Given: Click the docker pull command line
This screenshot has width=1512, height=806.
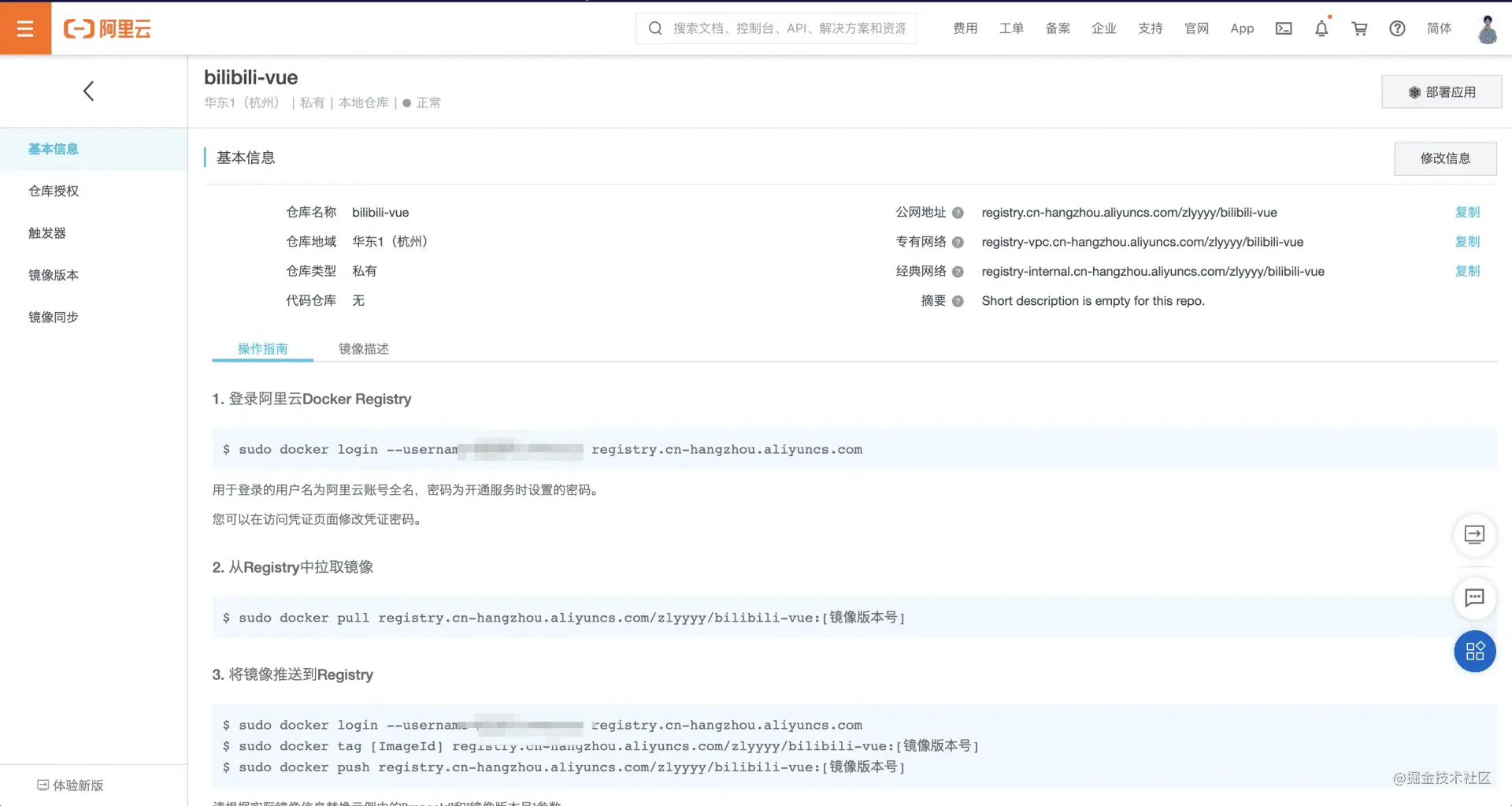Looking at the screenshot, I should 564,618.
